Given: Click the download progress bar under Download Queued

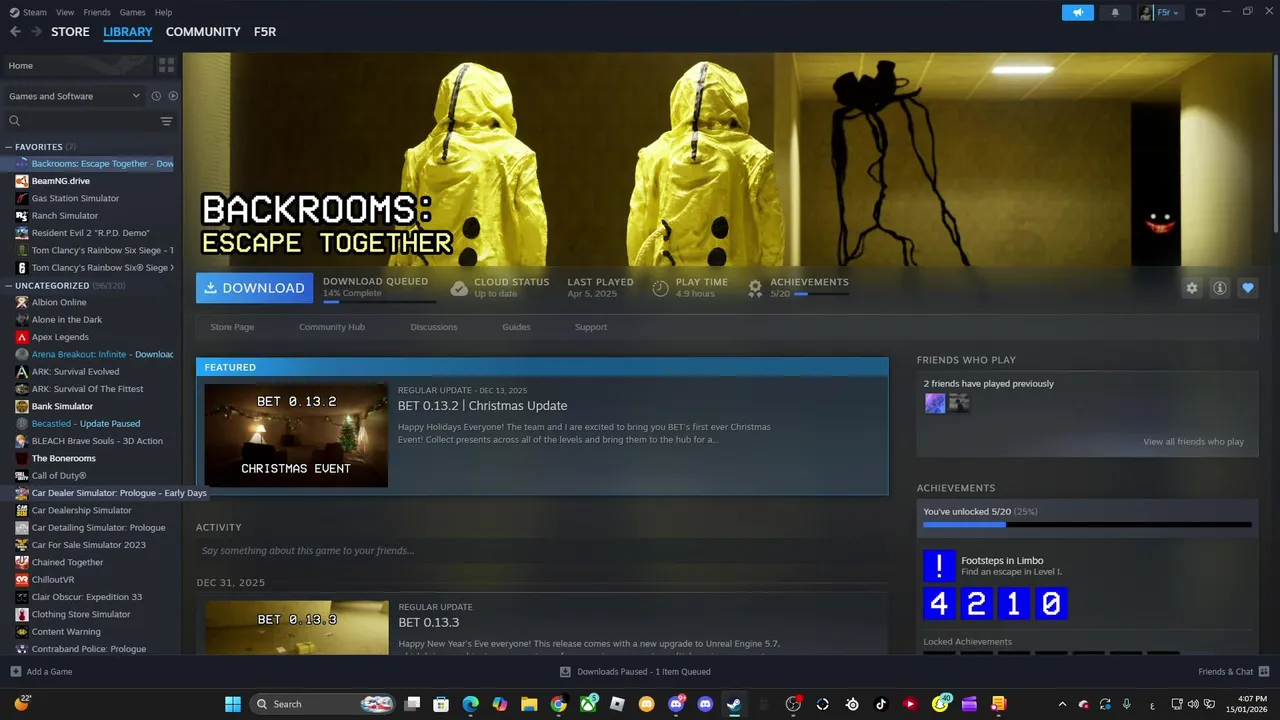Looking at the screenshot, I should 379,301.
